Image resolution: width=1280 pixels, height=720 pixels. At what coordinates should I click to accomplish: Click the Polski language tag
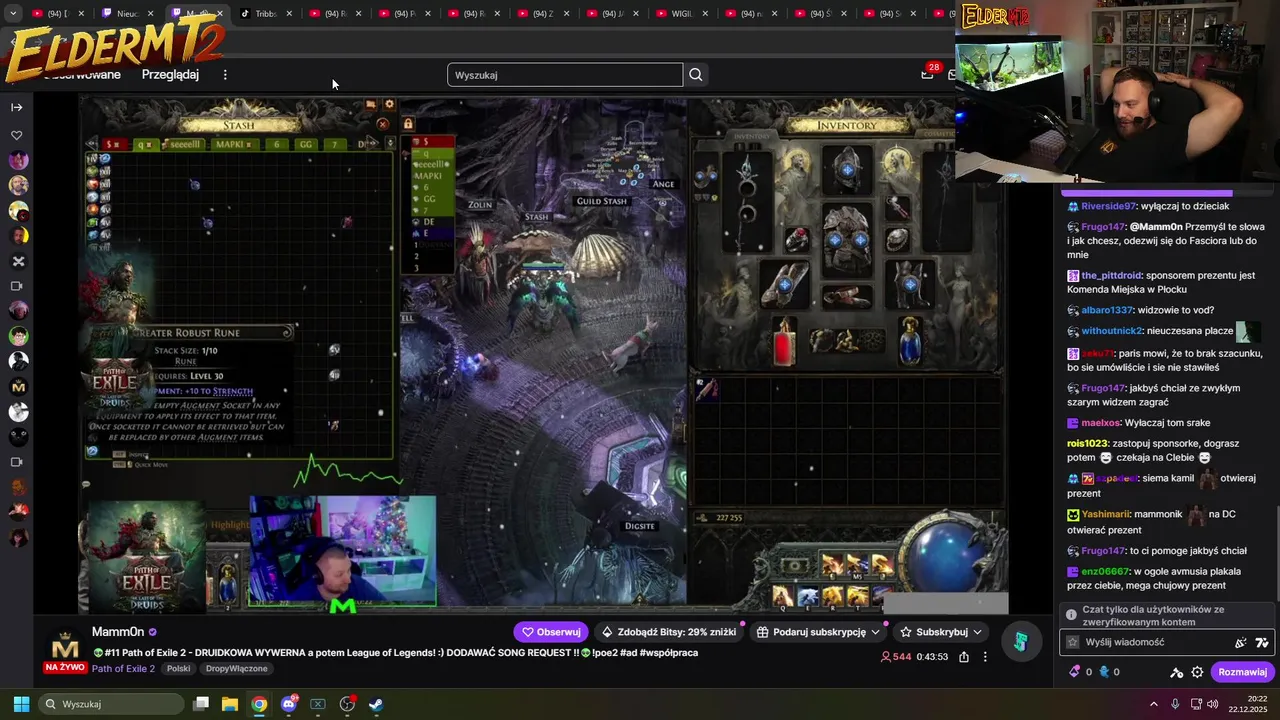[179, 668]
